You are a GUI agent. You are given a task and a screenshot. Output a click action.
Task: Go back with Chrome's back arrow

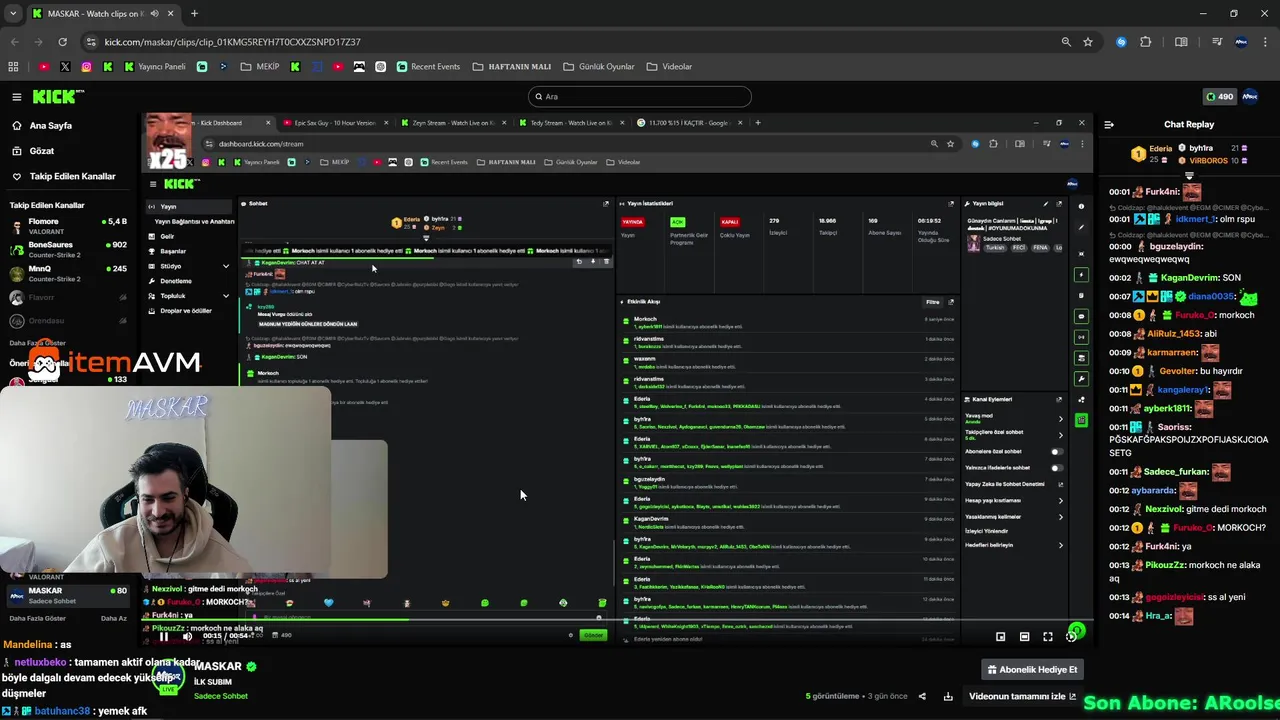14,42
